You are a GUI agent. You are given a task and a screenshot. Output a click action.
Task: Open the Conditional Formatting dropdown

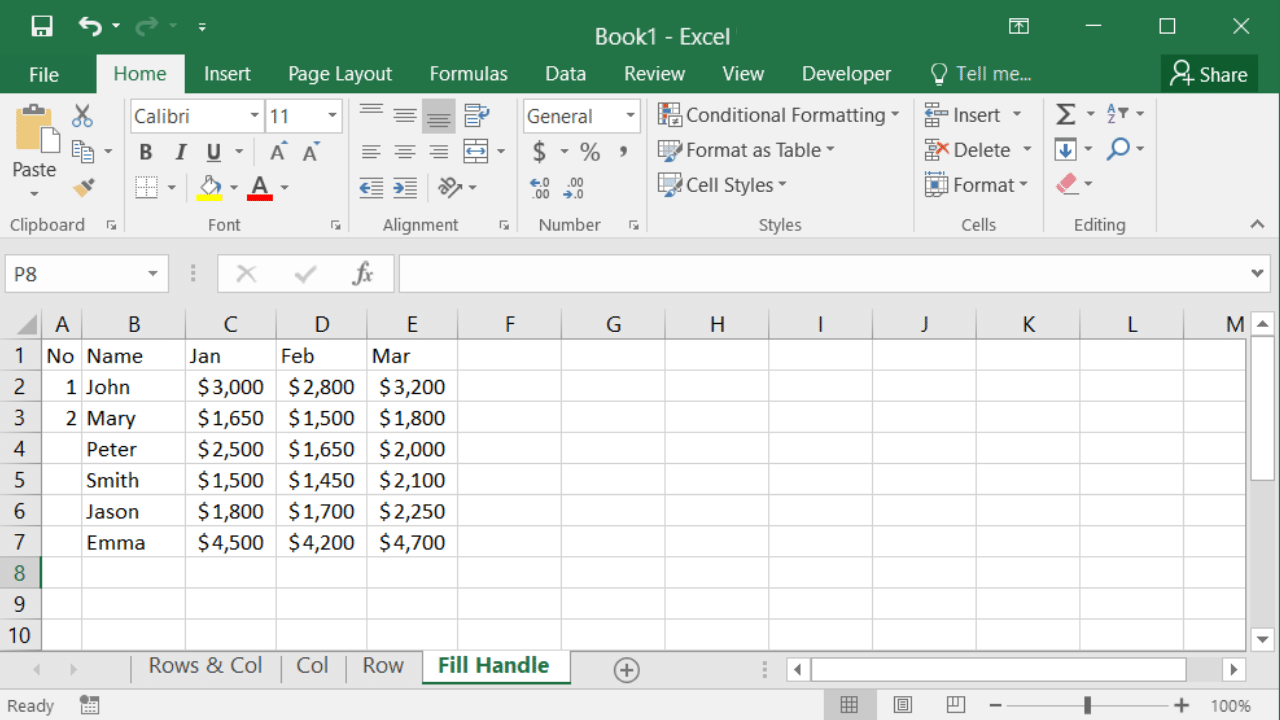pyautogui.click(x=779, y=115)
